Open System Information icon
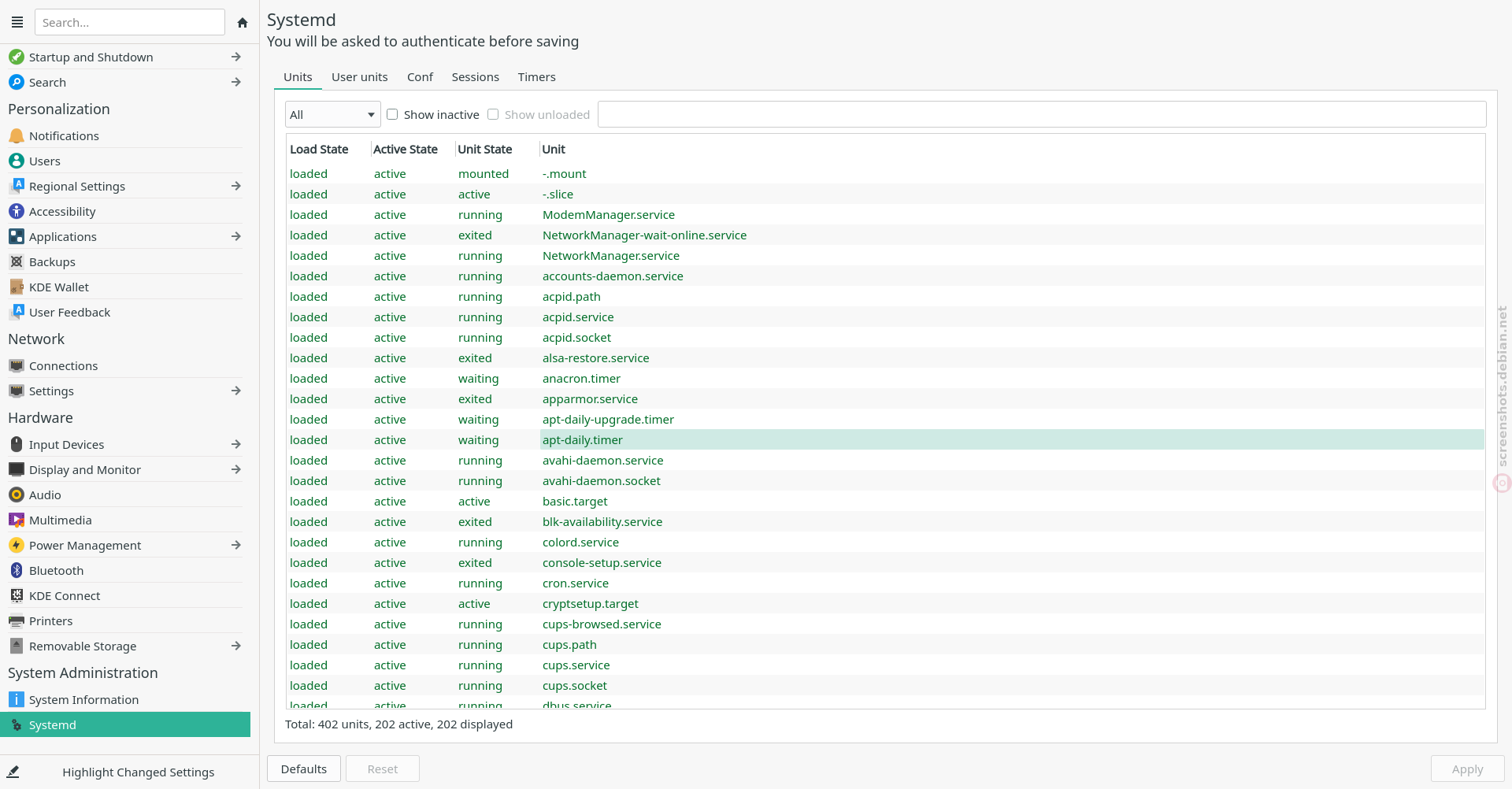Image resolution: width=1512 pixels, height=789 pixels. [x=17, y=699]
